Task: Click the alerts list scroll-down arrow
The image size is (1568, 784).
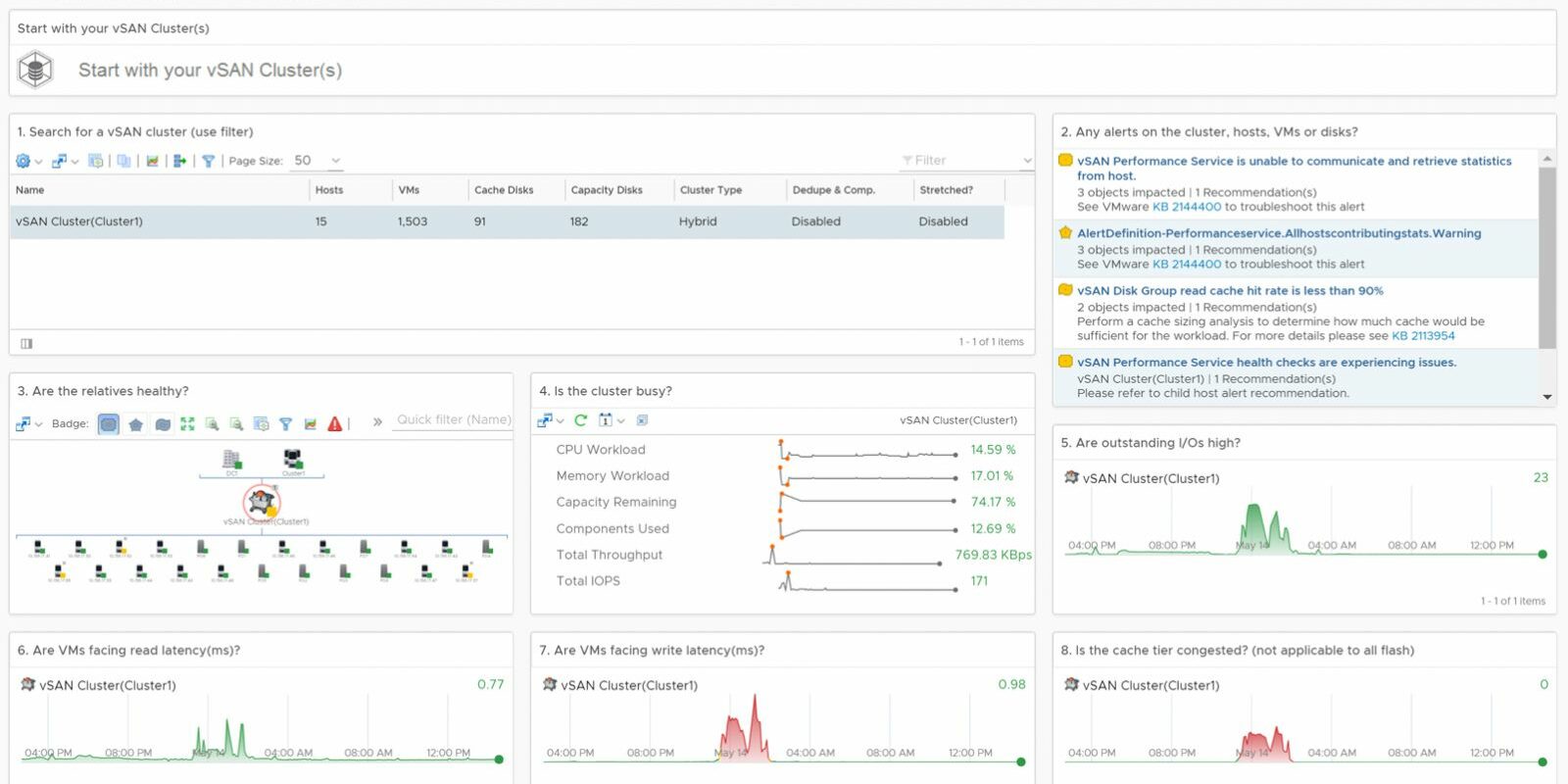Action: (1547, 397)
